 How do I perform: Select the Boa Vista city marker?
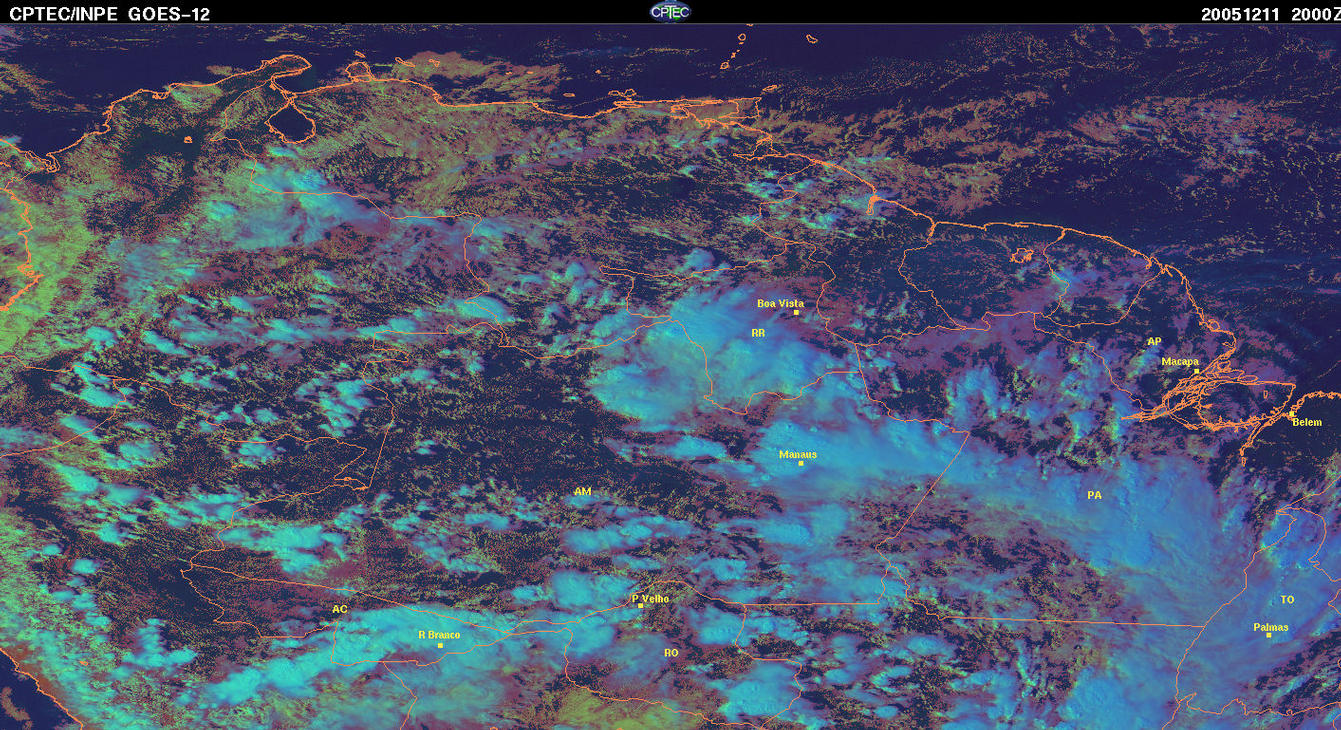(796, 312)
